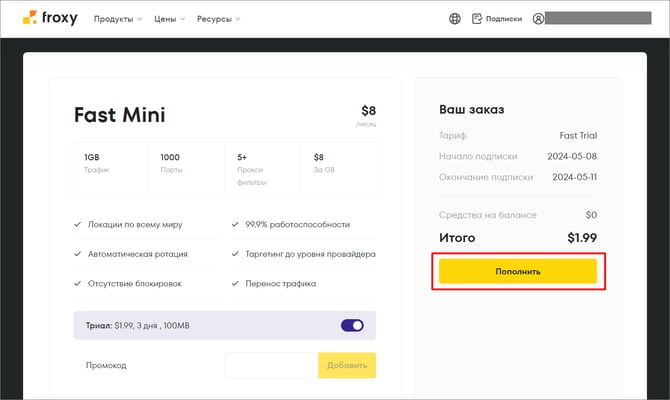
Task: Open the Подписки subscriptions link
Action: (497, 19)
